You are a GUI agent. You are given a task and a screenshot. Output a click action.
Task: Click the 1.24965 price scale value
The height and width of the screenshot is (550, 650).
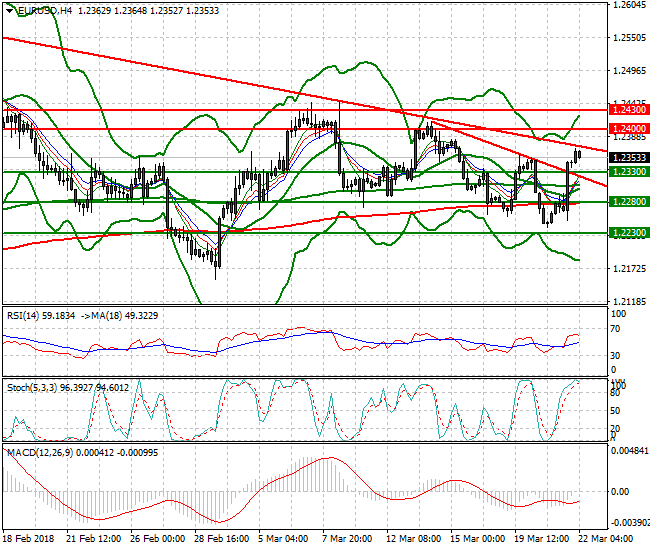[x=630, y=71]
